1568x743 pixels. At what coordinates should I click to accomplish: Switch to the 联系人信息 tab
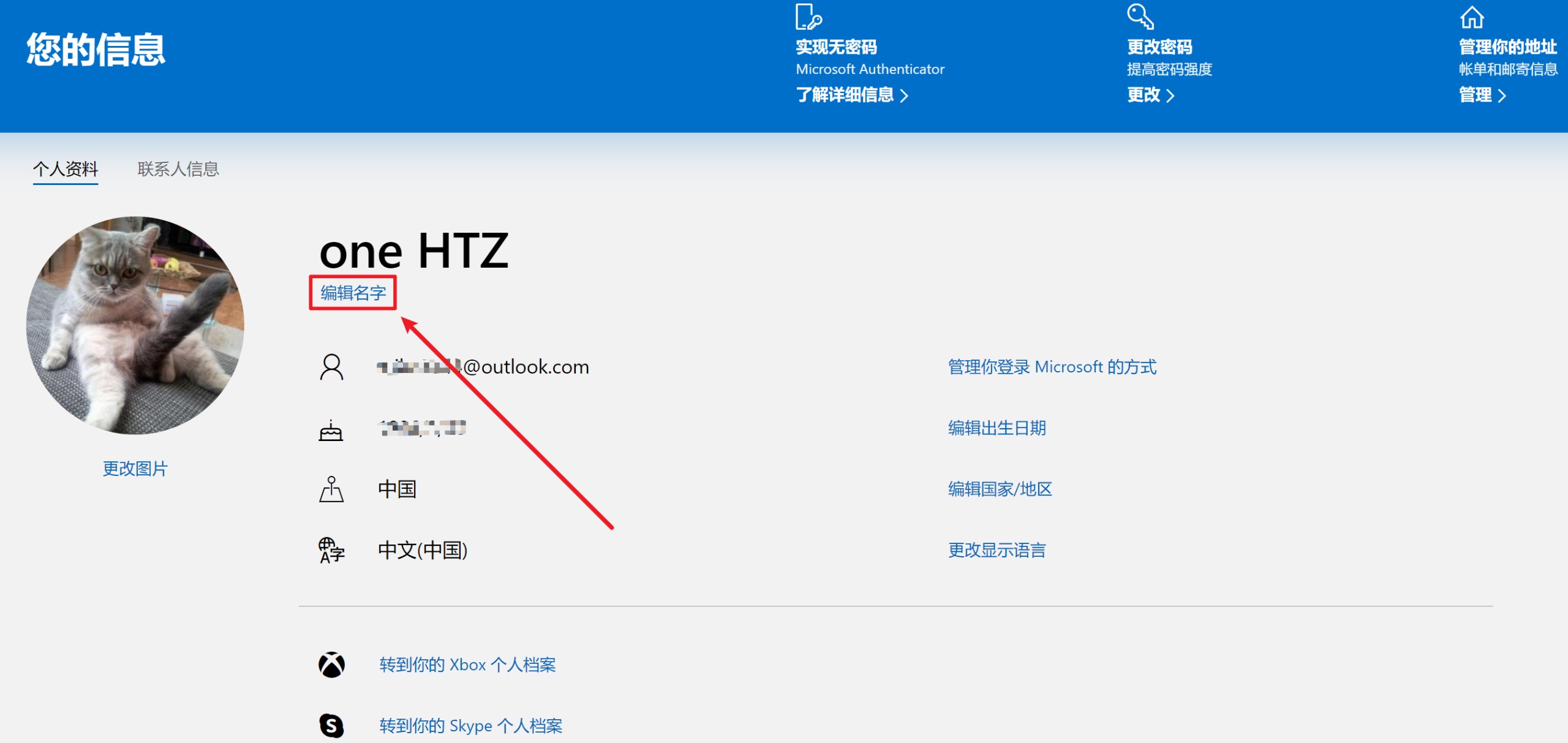pyautogui.click(x=178, y=169)
